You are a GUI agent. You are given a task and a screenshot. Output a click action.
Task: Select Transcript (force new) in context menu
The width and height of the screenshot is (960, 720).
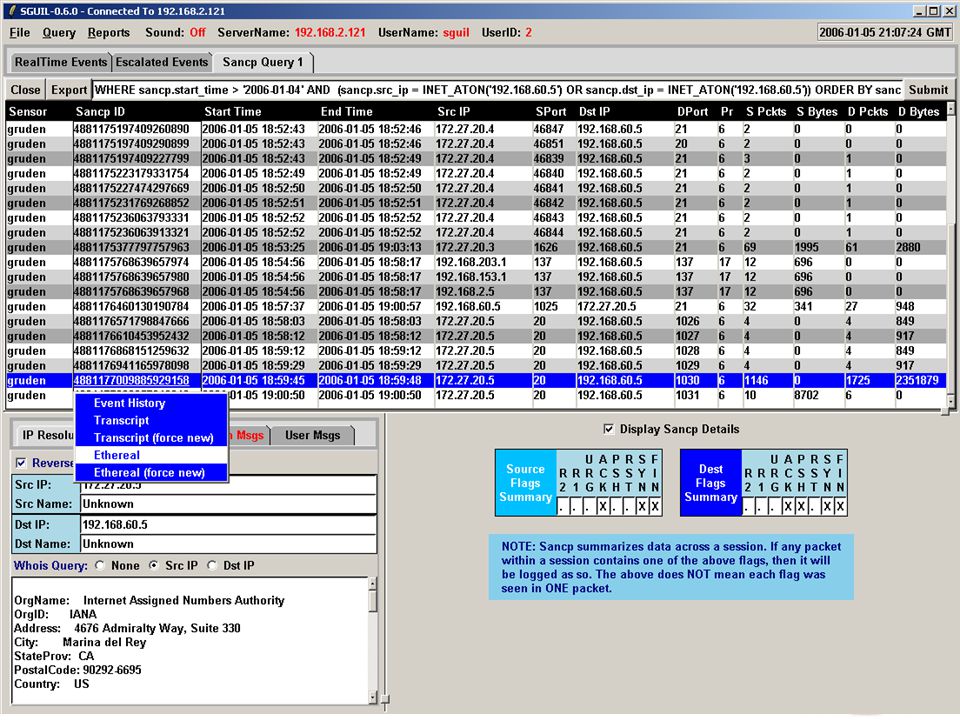pos(153,438)
